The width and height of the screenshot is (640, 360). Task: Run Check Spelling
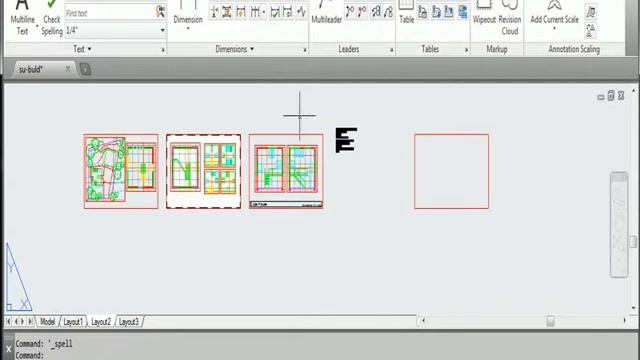(51, 18)
